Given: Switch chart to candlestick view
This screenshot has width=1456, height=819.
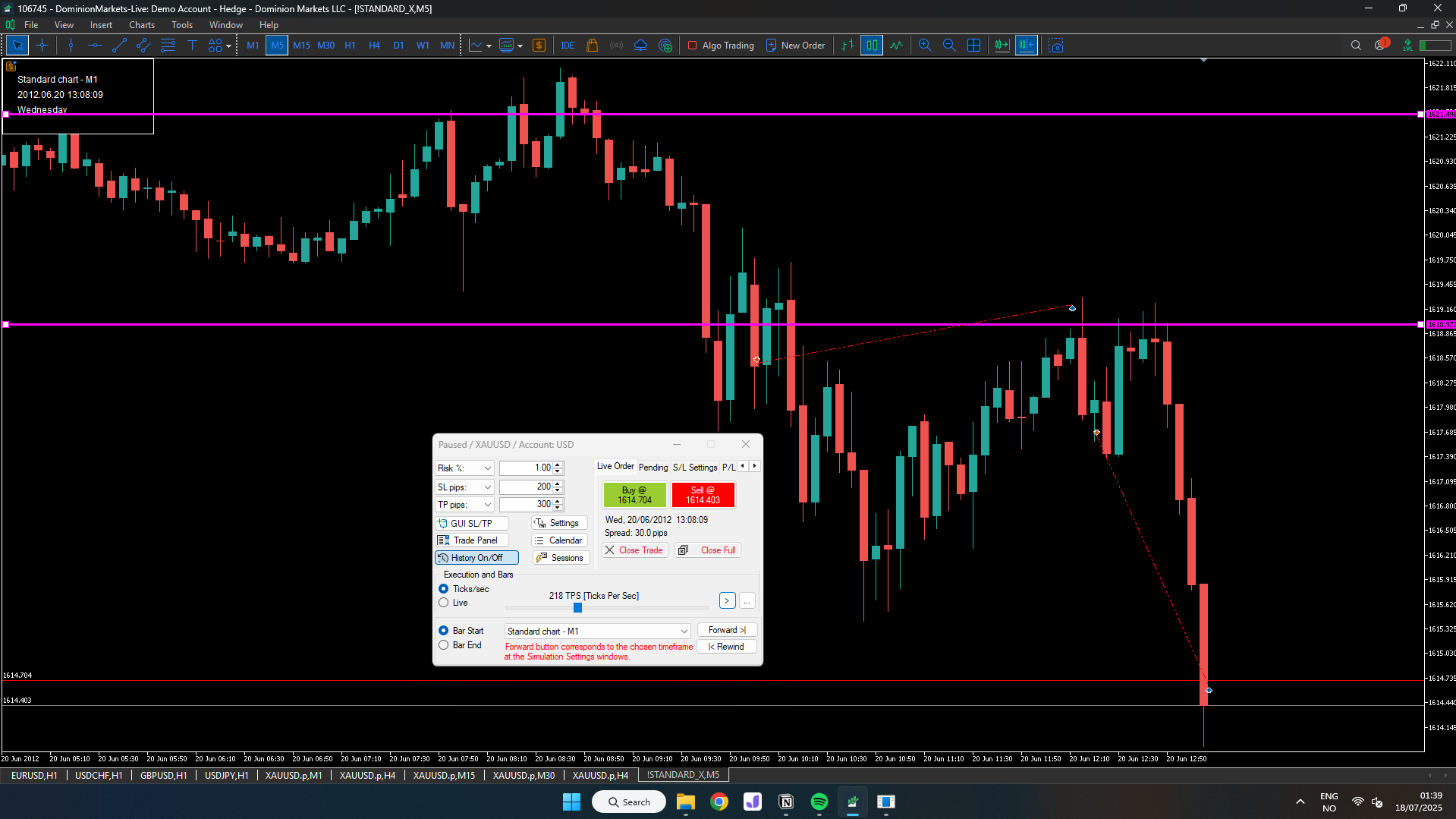Looking at the screenshot, I should click(x=872, y=46).
